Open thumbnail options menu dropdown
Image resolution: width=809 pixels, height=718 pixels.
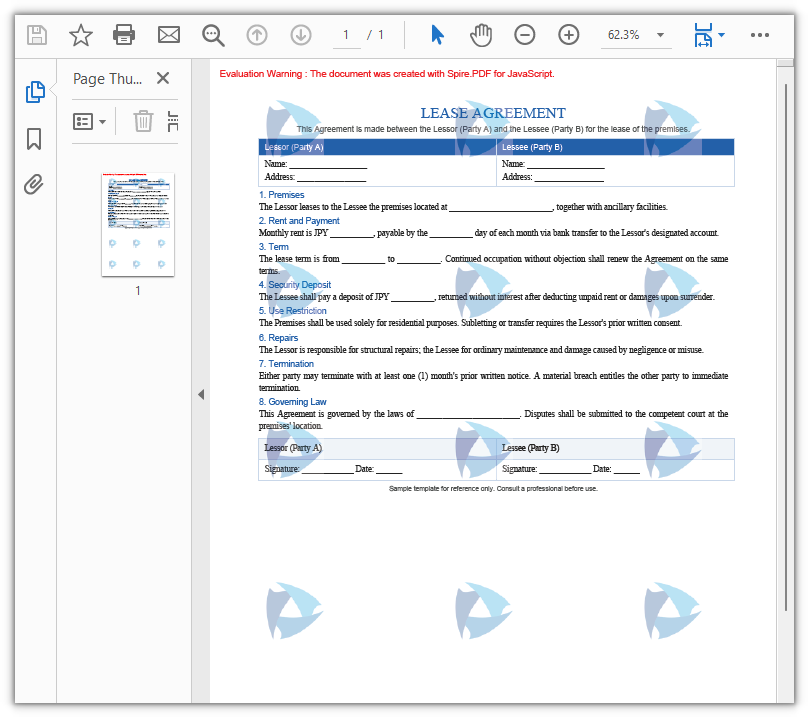coord(89,122)
